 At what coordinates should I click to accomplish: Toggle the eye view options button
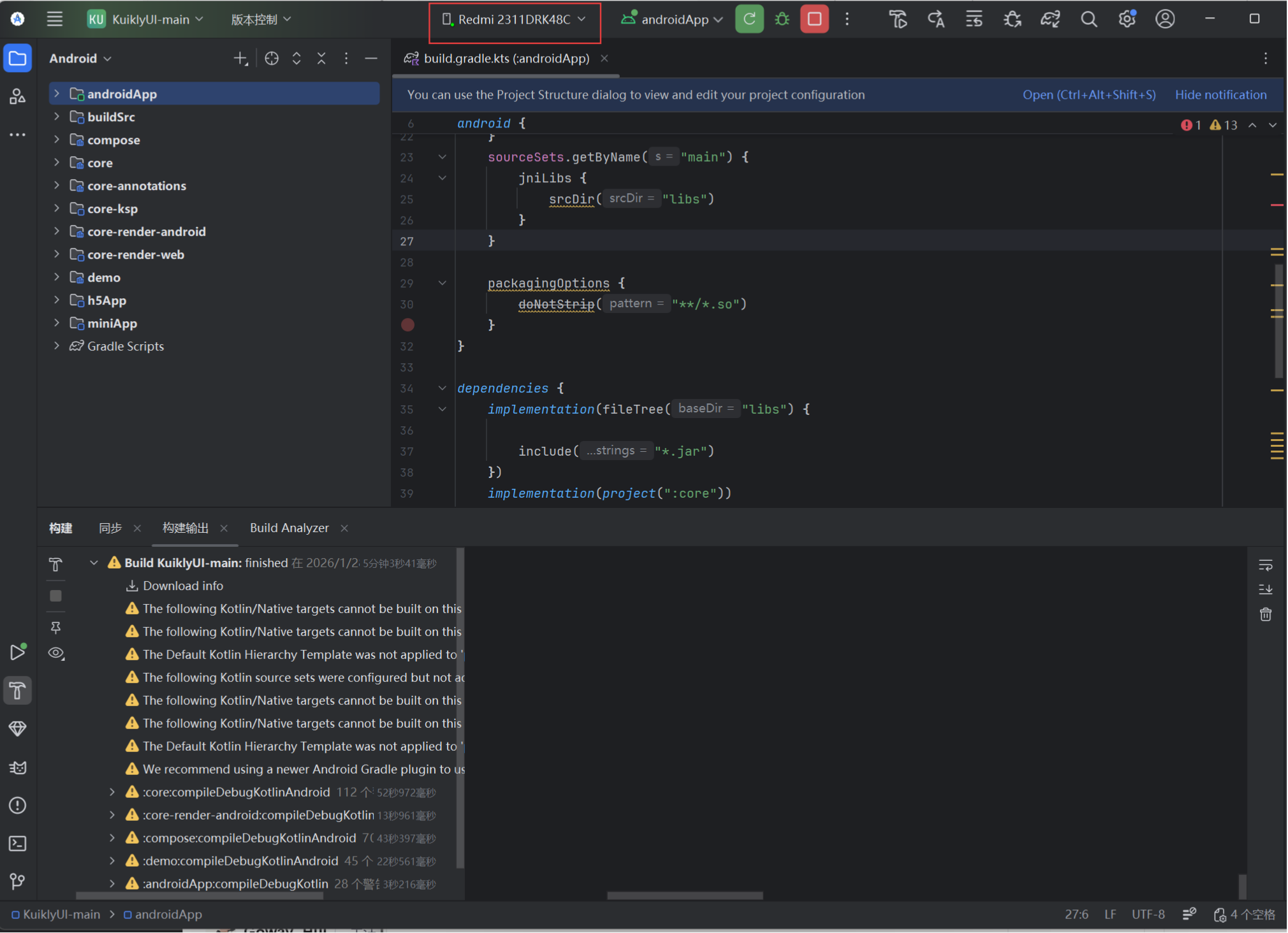click(56, 653)
